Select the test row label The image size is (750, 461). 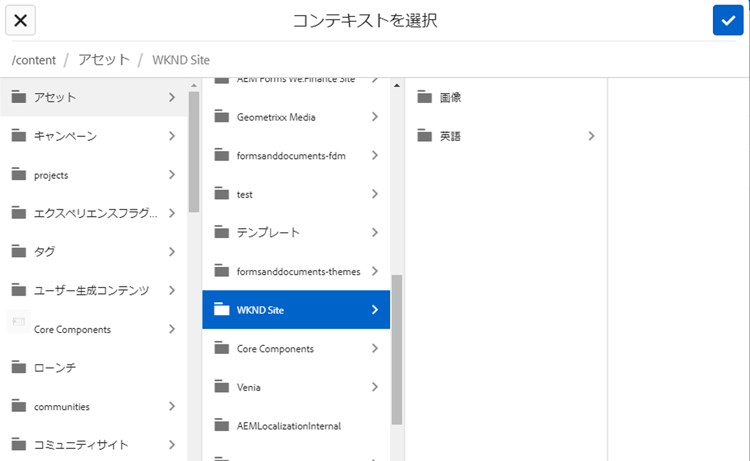tap(244, 195)
